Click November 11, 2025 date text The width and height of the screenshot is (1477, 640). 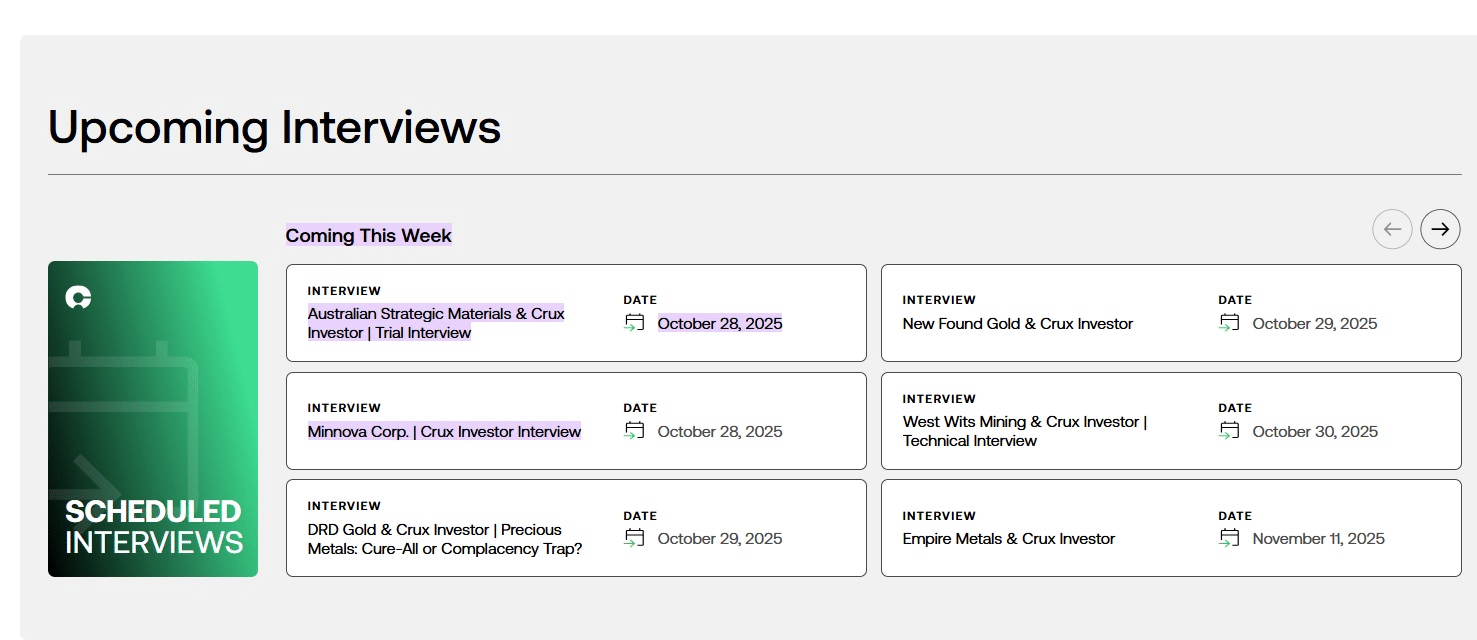pyautogui.click(x=1318, y=539)
